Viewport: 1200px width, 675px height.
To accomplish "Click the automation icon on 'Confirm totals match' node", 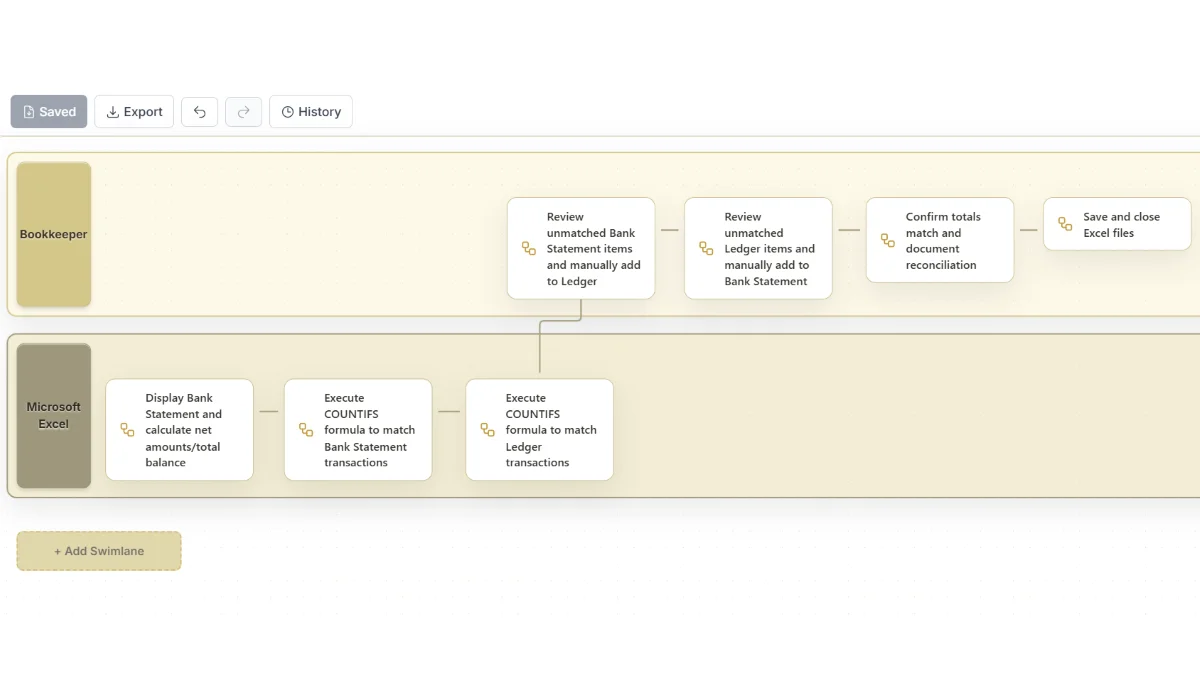I will click(886, 240).
